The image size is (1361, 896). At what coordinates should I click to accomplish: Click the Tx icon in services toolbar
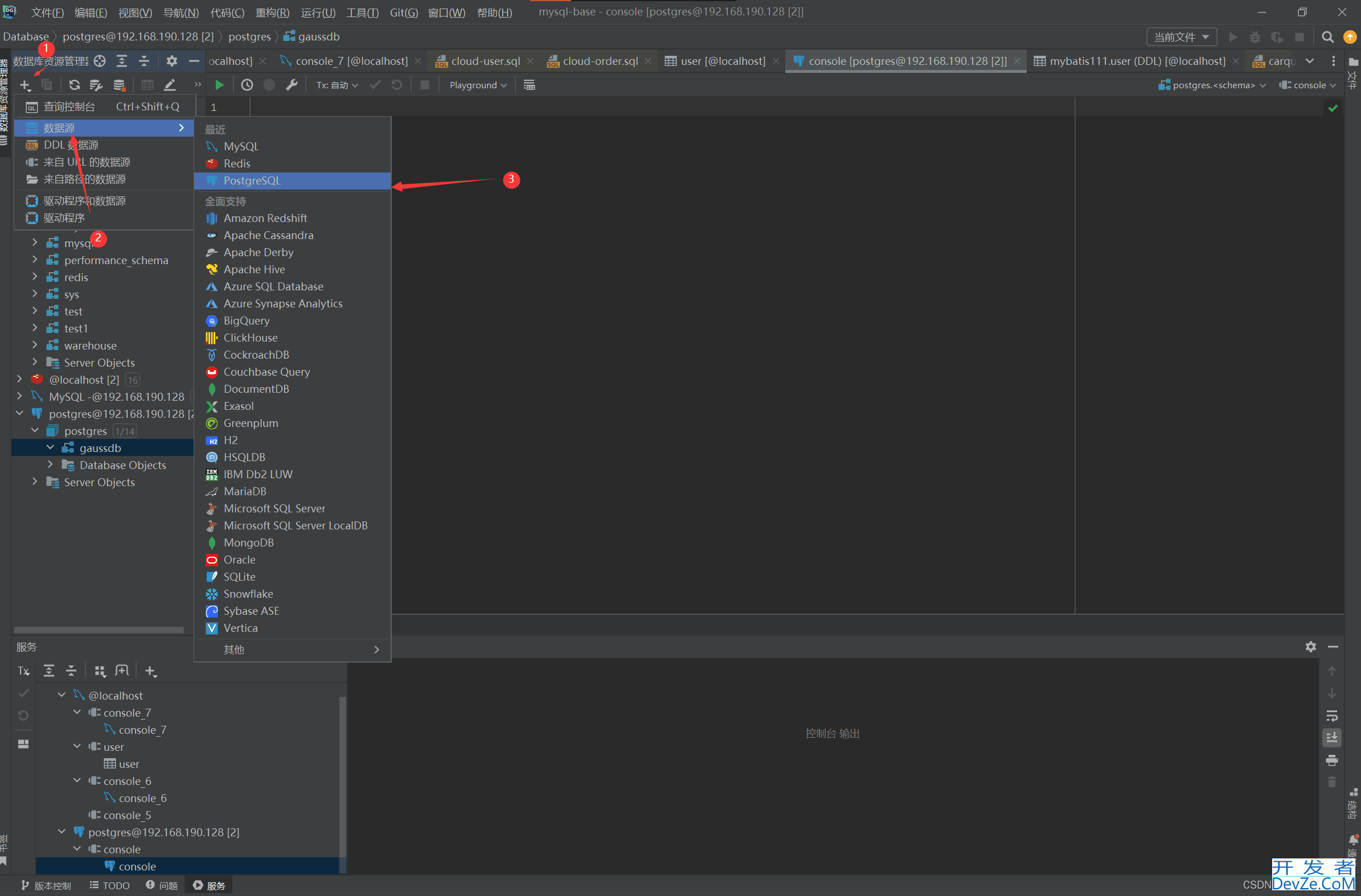pyautogui.click(x=23, y=671)
